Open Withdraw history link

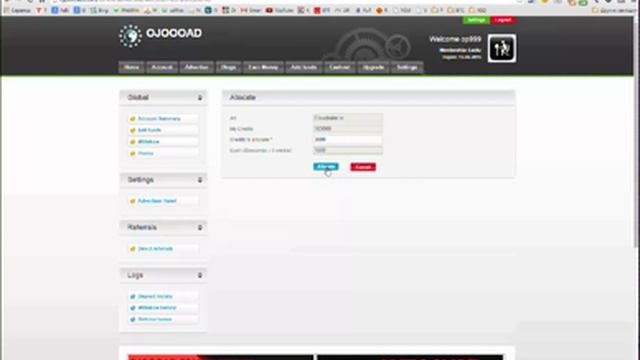pyautogui.click(x=157, y=308)
